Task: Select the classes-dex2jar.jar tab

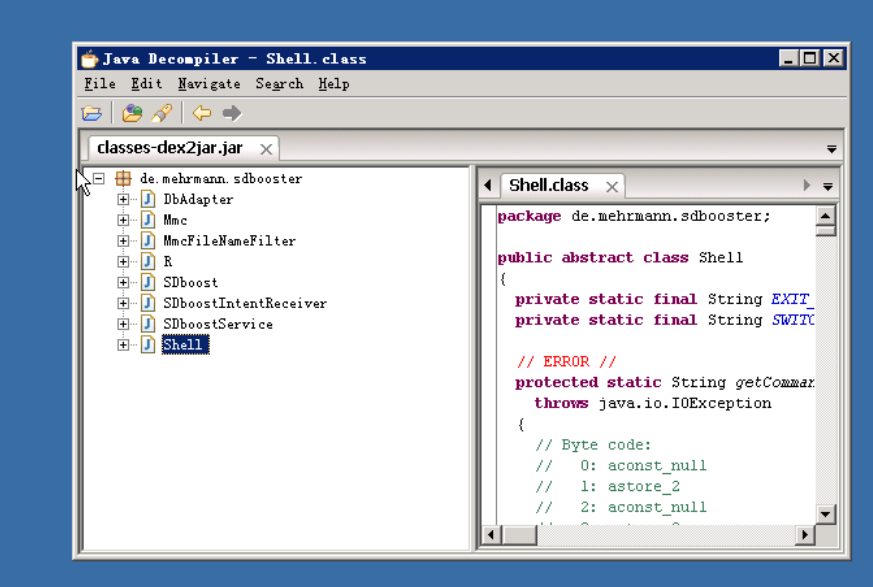Action: tap(170, 148)
